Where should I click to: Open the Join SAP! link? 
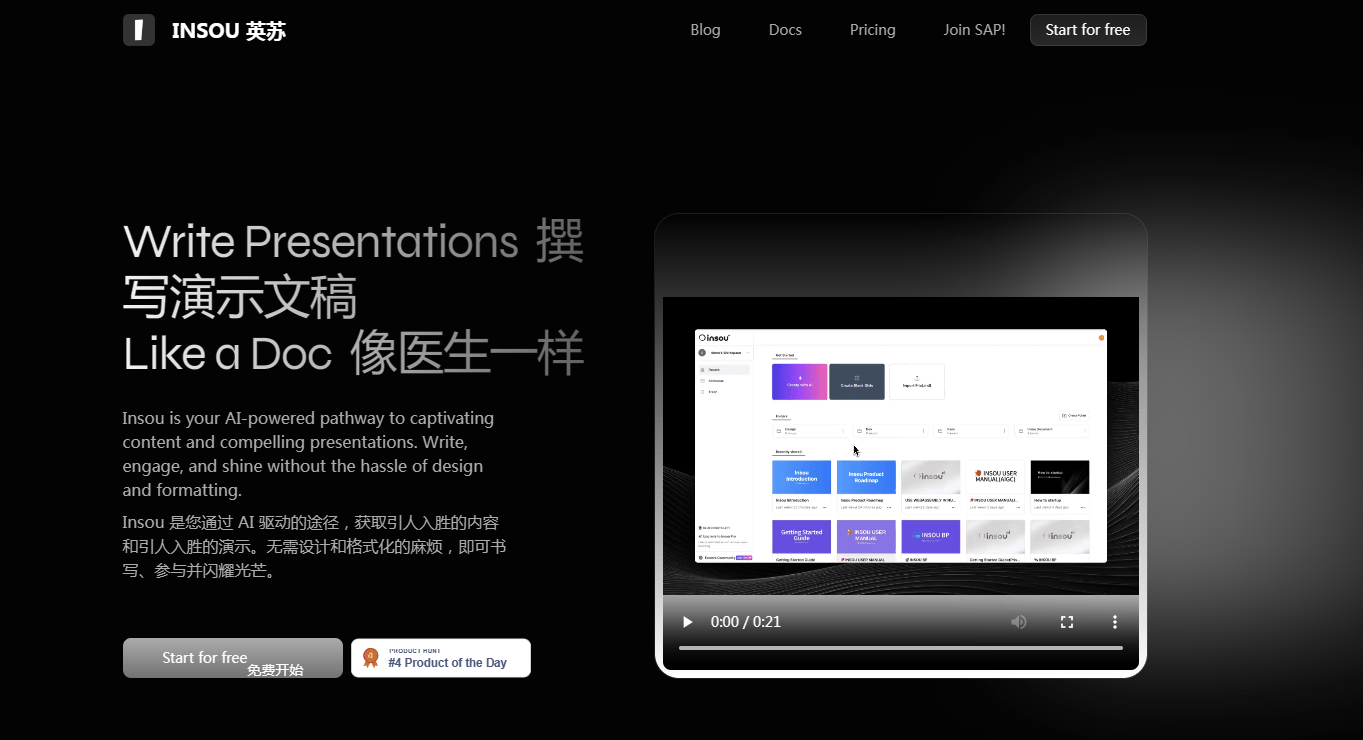coord(974,30)
